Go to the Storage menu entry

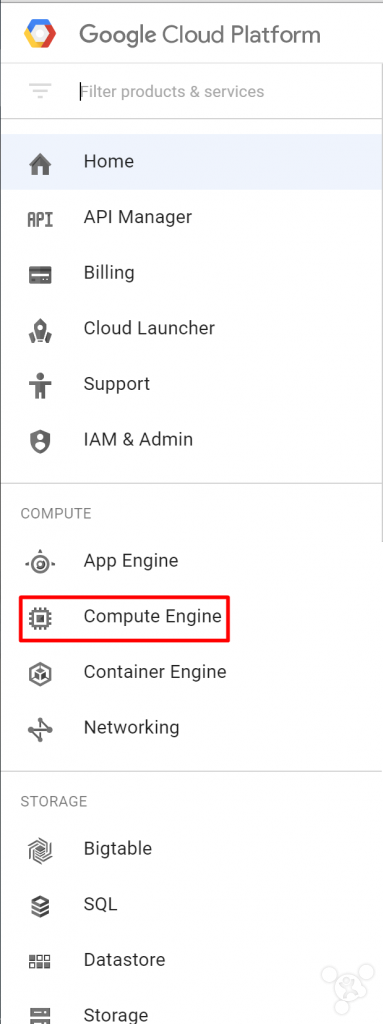192,1011
